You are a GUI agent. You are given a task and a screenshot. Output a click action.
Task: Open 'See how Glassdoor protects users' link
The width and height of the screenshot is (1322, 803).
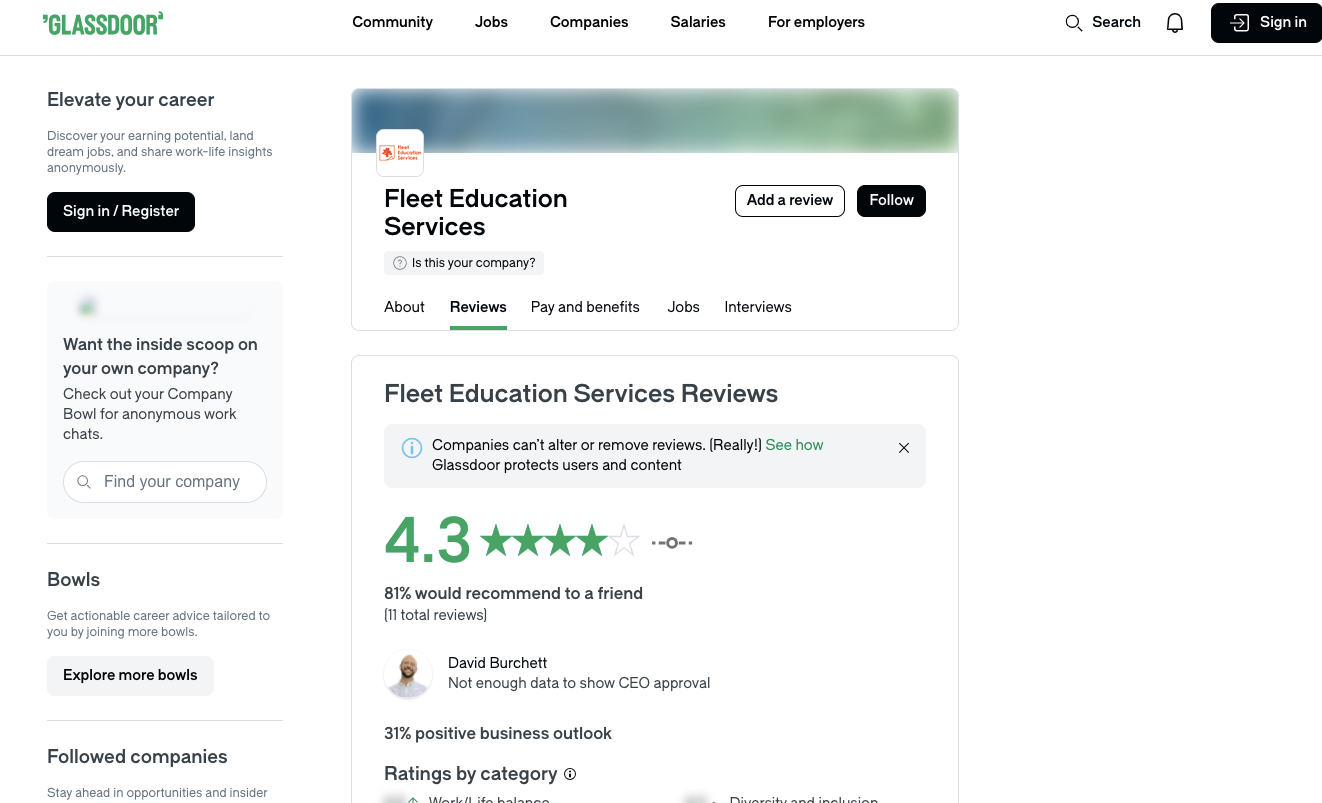794,444
